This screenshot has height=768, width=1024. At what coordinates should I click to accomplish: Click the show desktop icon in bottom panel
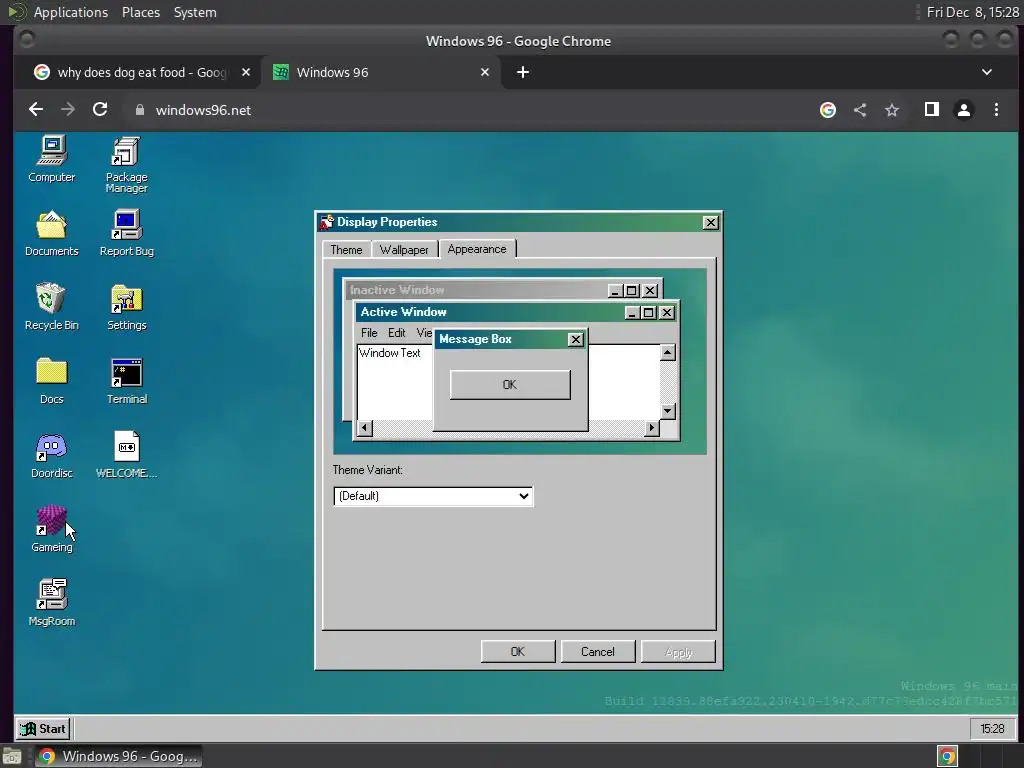(11, 757)
